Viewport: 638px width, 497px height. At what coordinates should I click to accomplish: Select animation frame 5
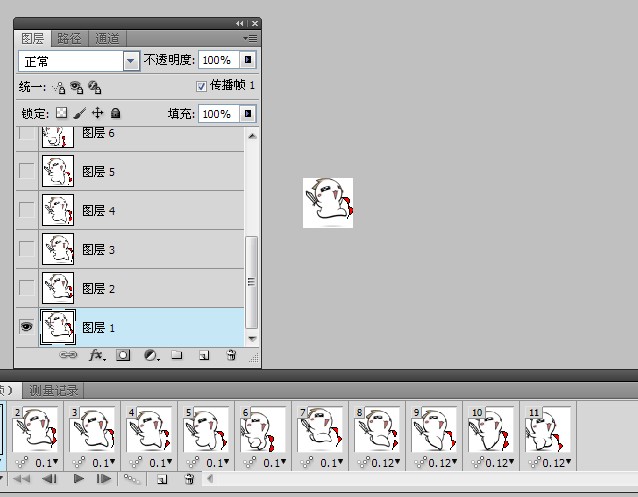(x=206, y=429)
